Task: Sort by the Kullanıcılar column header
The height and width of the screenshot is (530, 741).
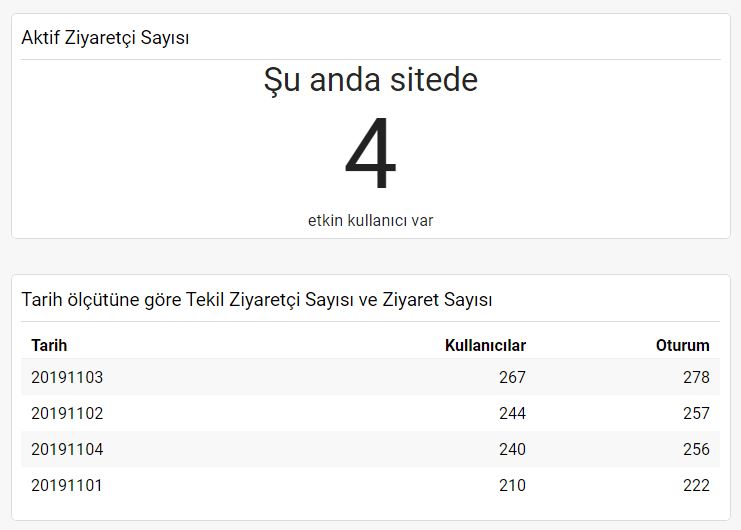Action: pos(485,345)
